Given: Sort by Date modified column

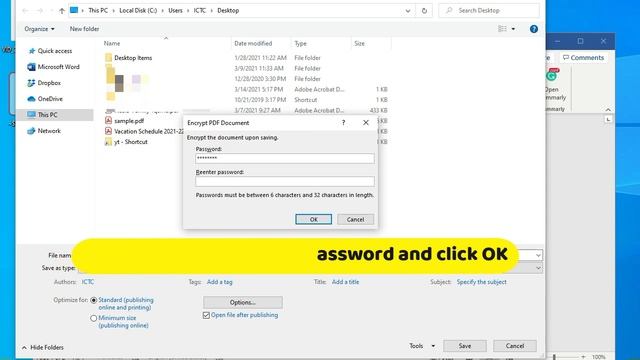Looking at the screenshot, I should click(x=253, y=43).
